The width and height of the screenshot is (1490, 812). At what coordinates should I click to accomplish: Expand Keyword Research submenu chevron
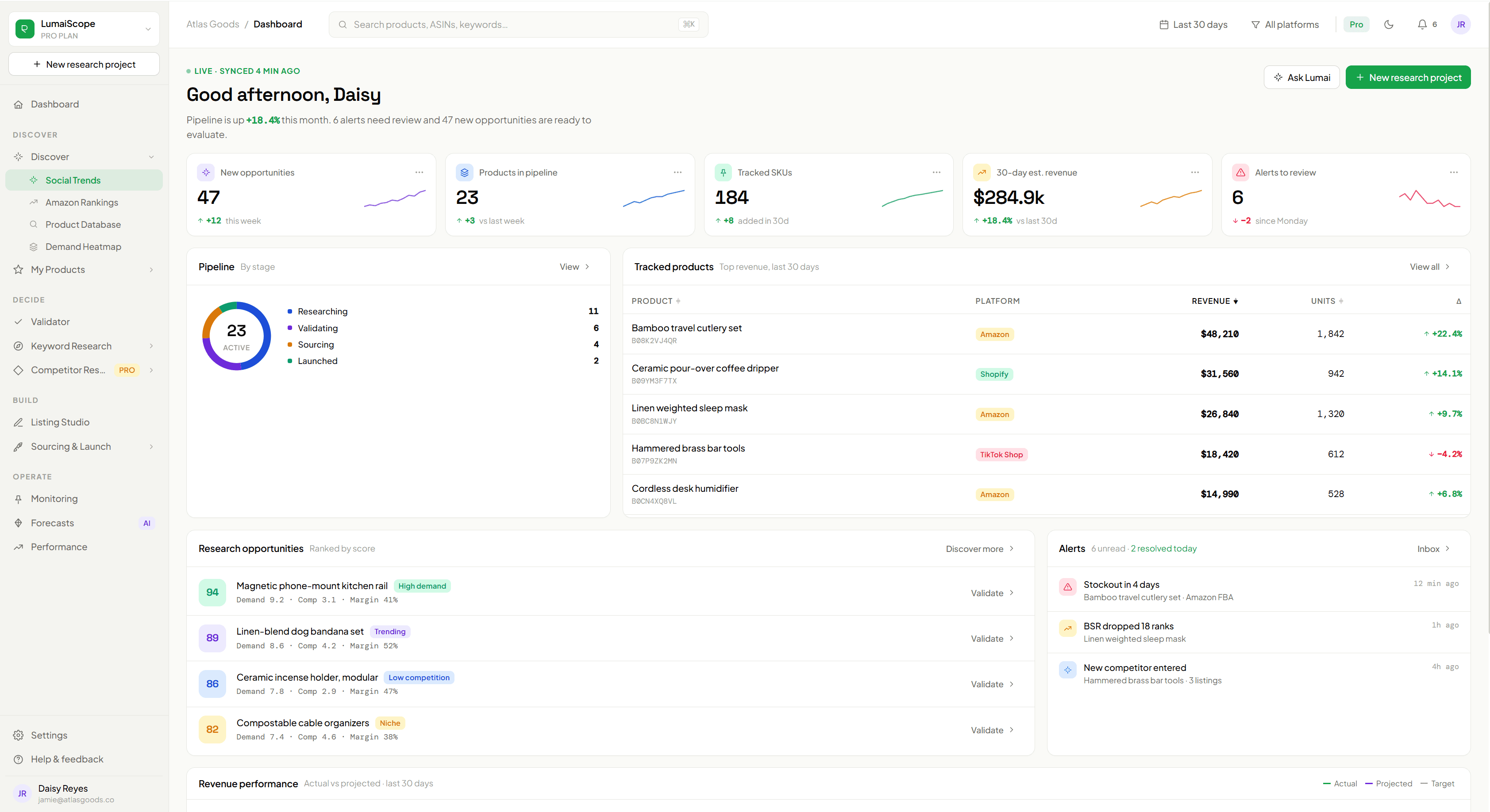tap(151, 345)
